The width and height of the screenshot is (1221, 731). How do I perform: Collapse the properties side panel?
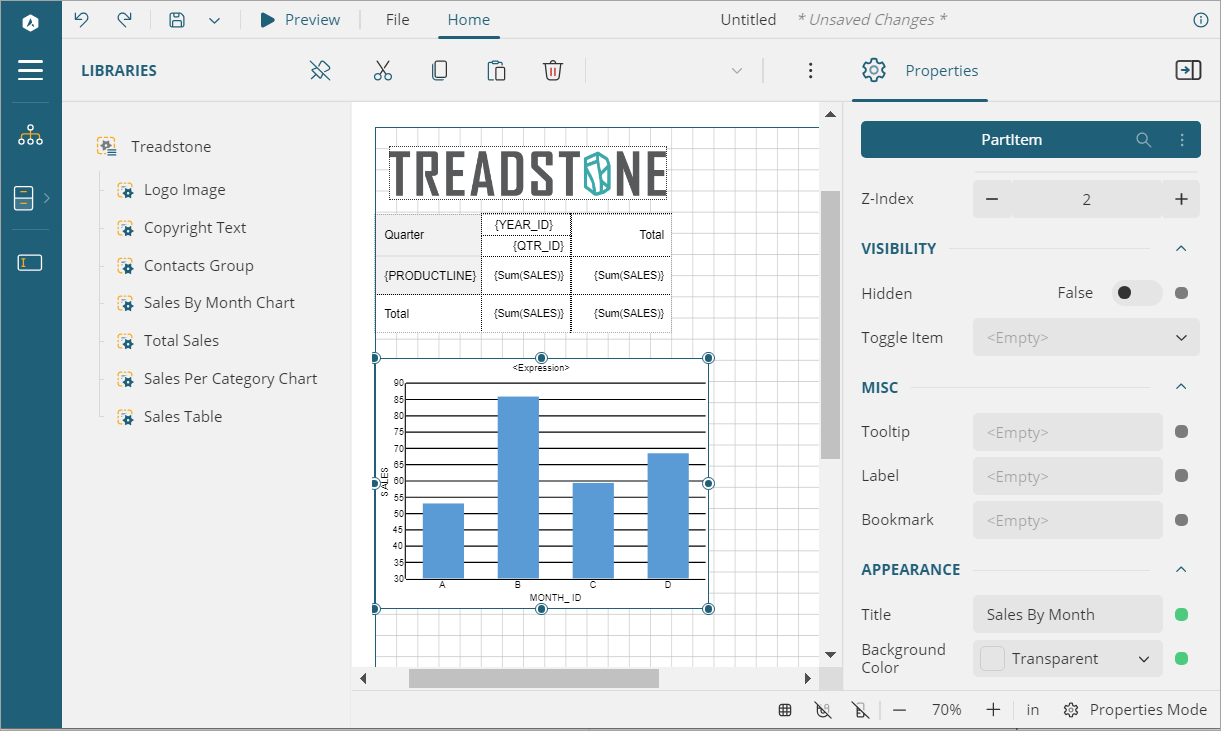pos(1188,70)
